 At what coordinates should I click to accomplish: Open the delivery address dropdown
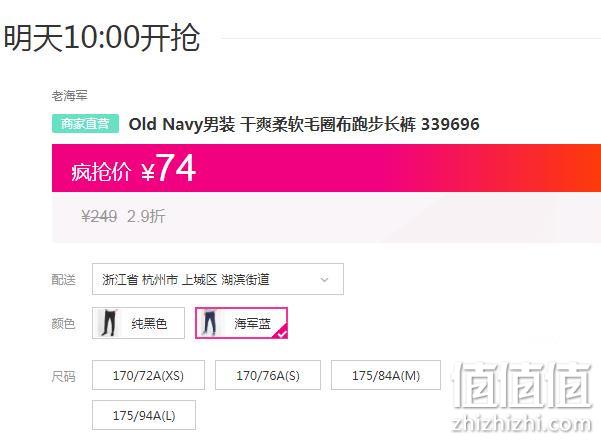click(218, 279)
